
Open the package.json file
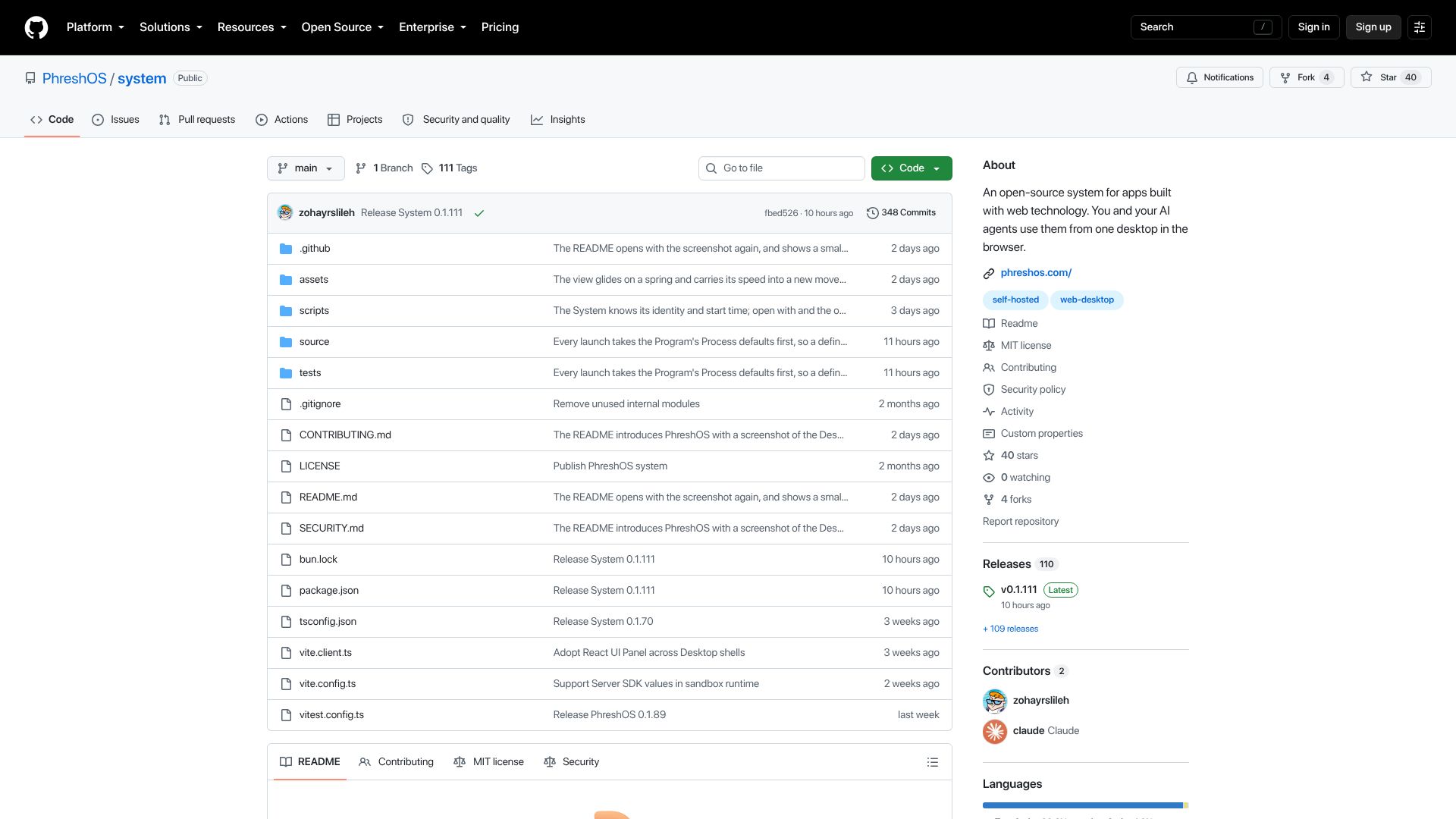pos(329,591)
